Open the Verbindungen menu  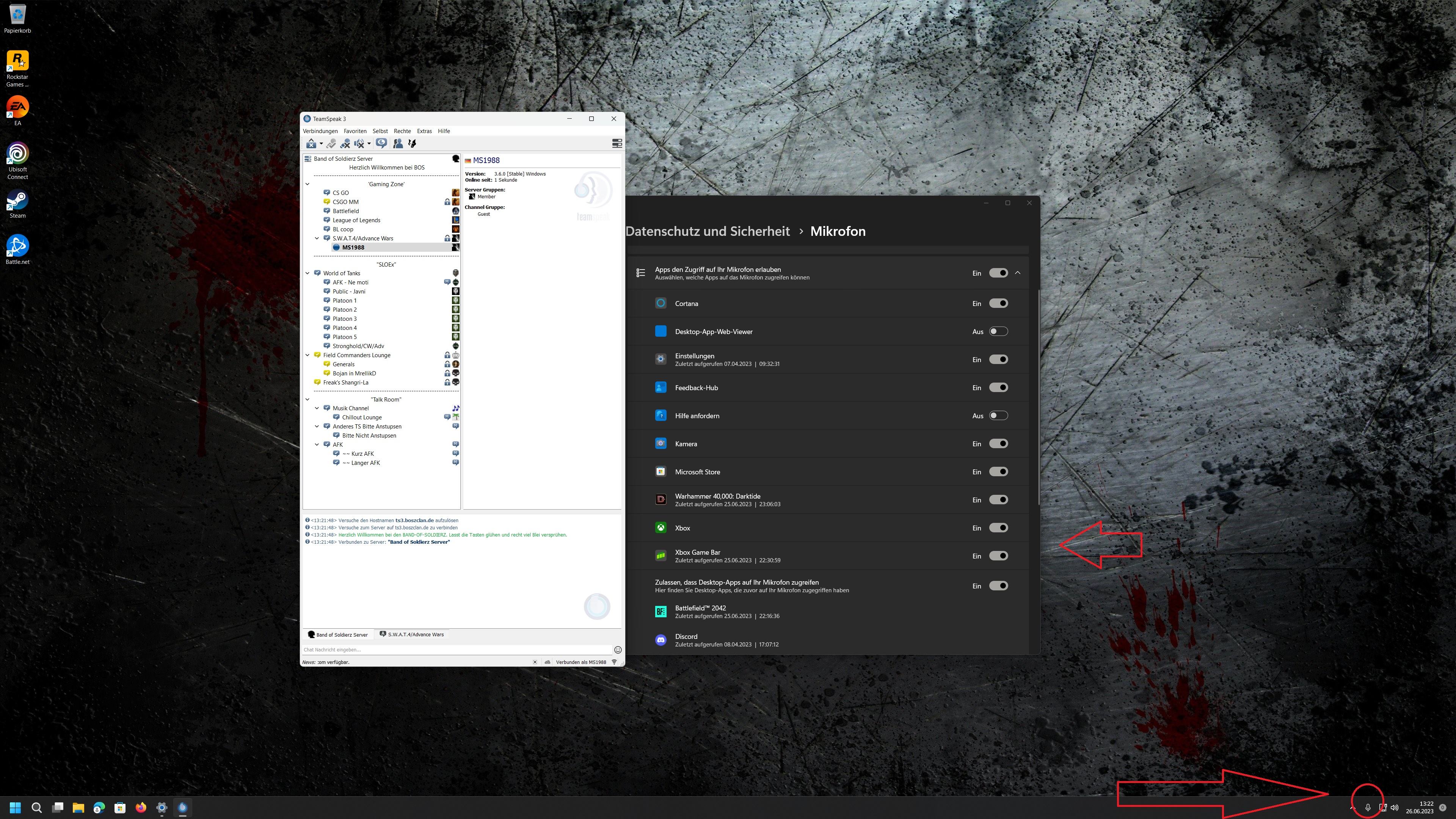click(320, 131)
